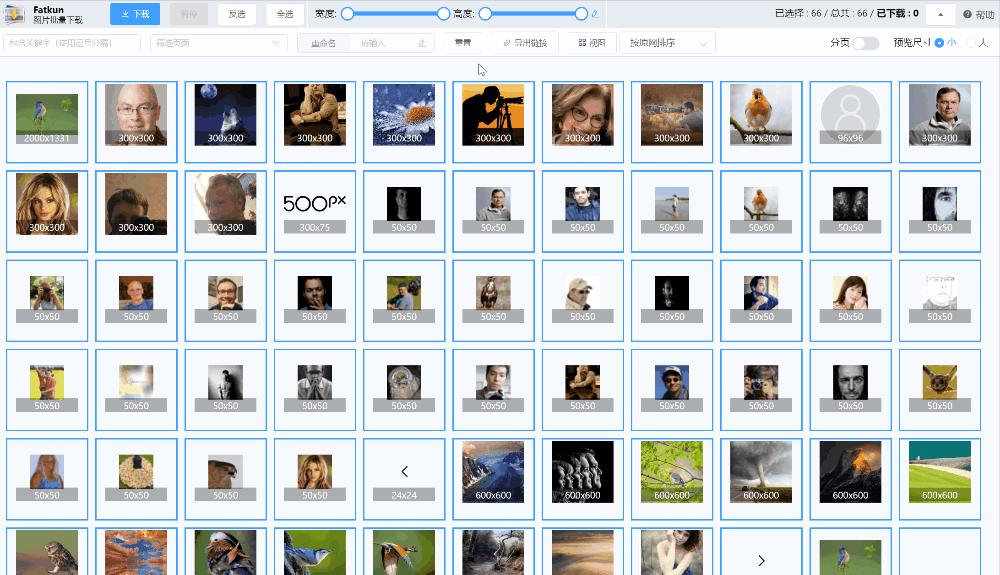Toggle the 分页 pagination switch

(865, 43)
